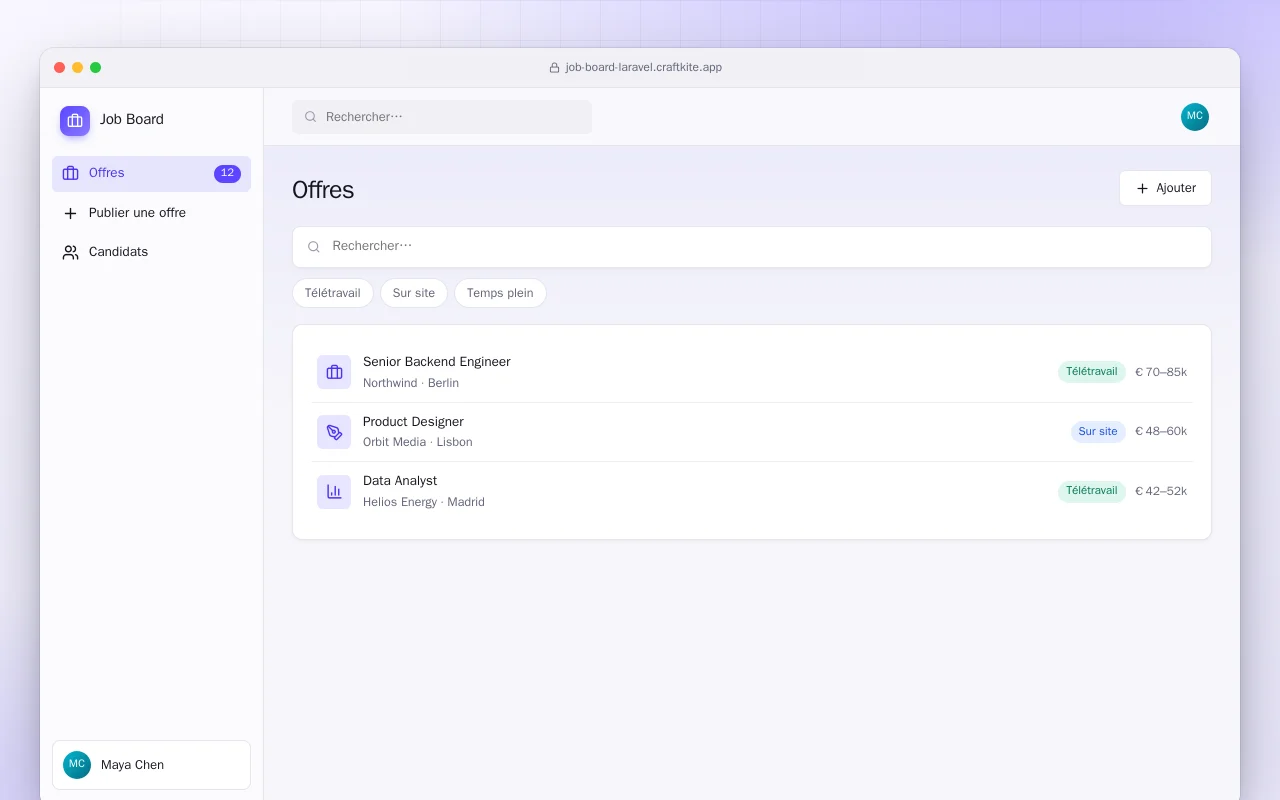
Task: Click the padlock icon in the address bar
Action: [554, 68]
